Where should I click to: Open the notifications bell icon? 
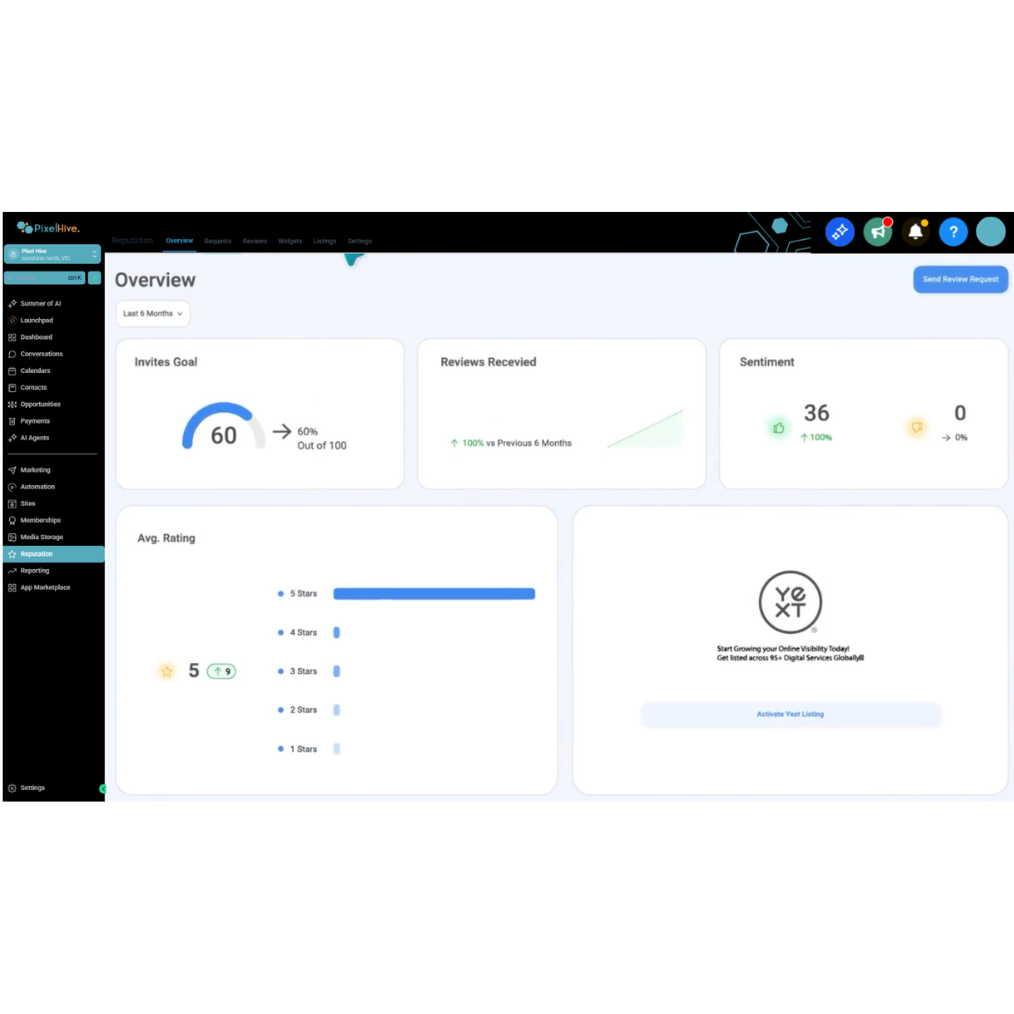click(x=915, y=232)
